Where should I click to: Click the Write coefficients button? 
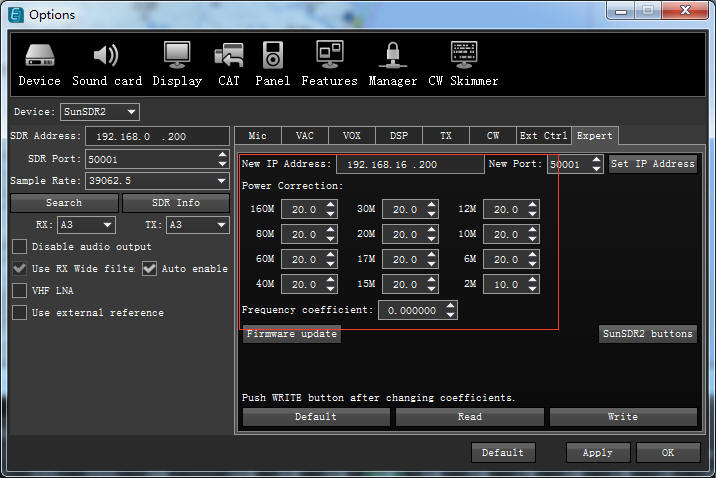(x=623, y=417)
